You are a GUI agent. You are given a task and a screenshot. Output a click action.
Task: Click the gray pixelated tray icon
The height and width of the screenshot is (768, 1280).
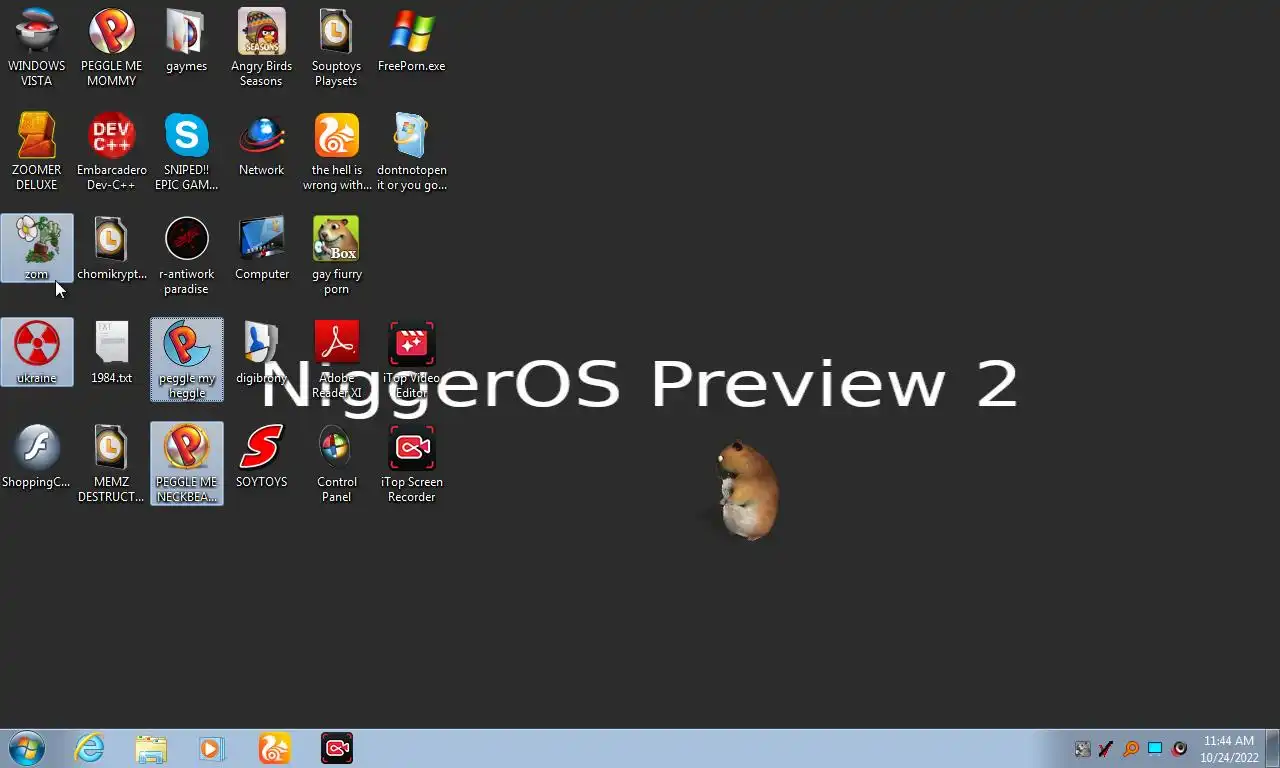(x=1082, y=749)
